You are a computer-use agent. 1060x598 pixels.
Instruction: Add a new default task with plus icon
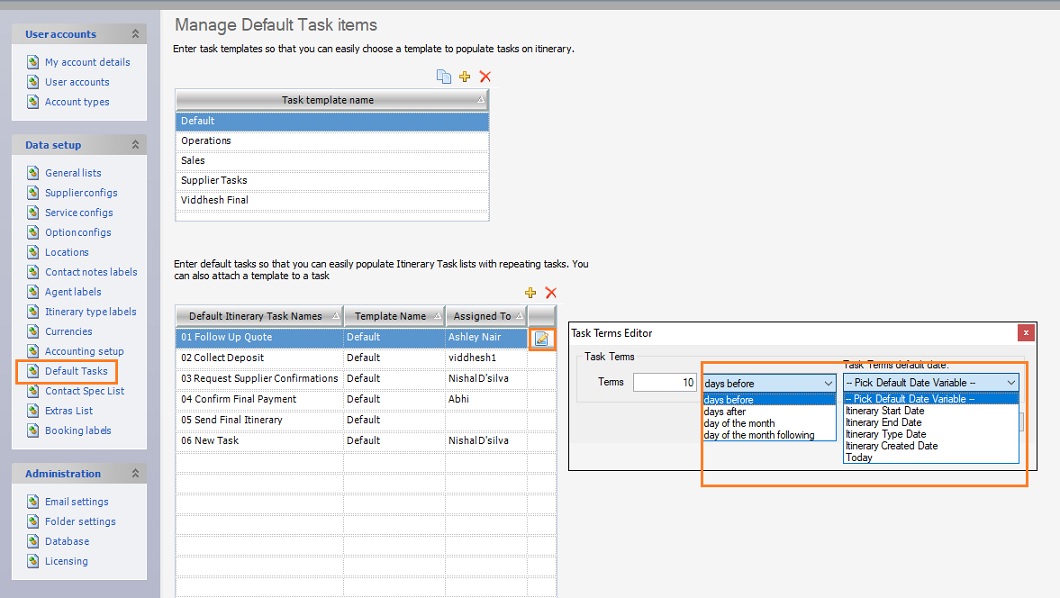click(x=530, y=293)
